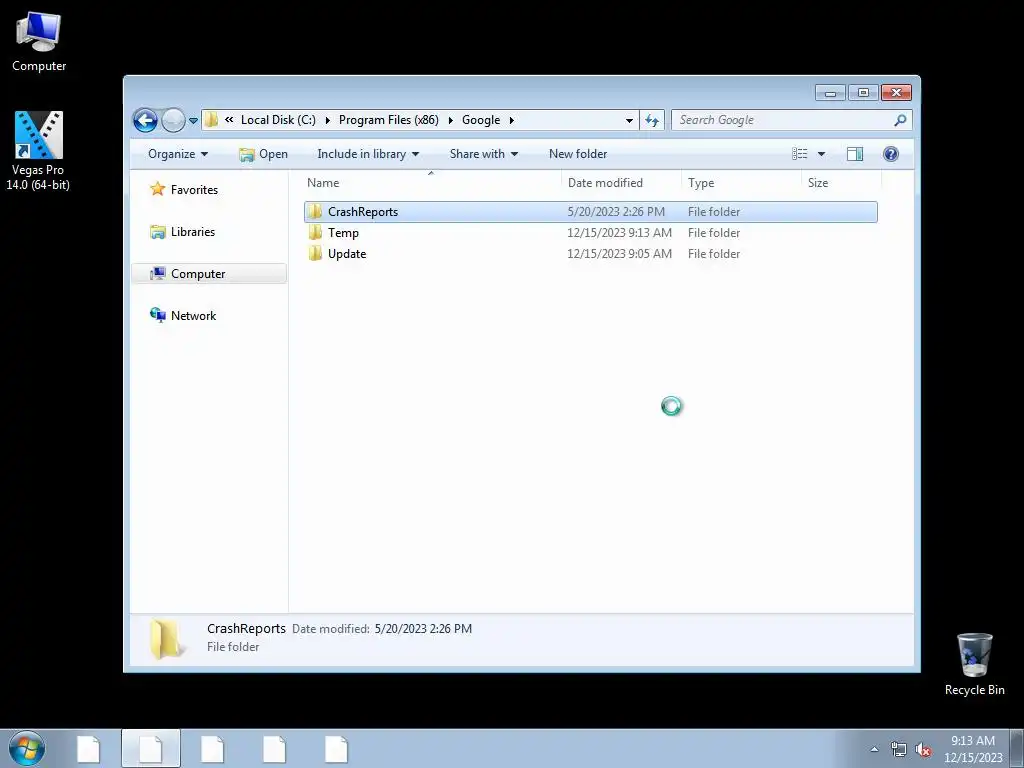
Task: Click the folder icon in address bar
Action: pyautogui.click(x=212, y=120)
